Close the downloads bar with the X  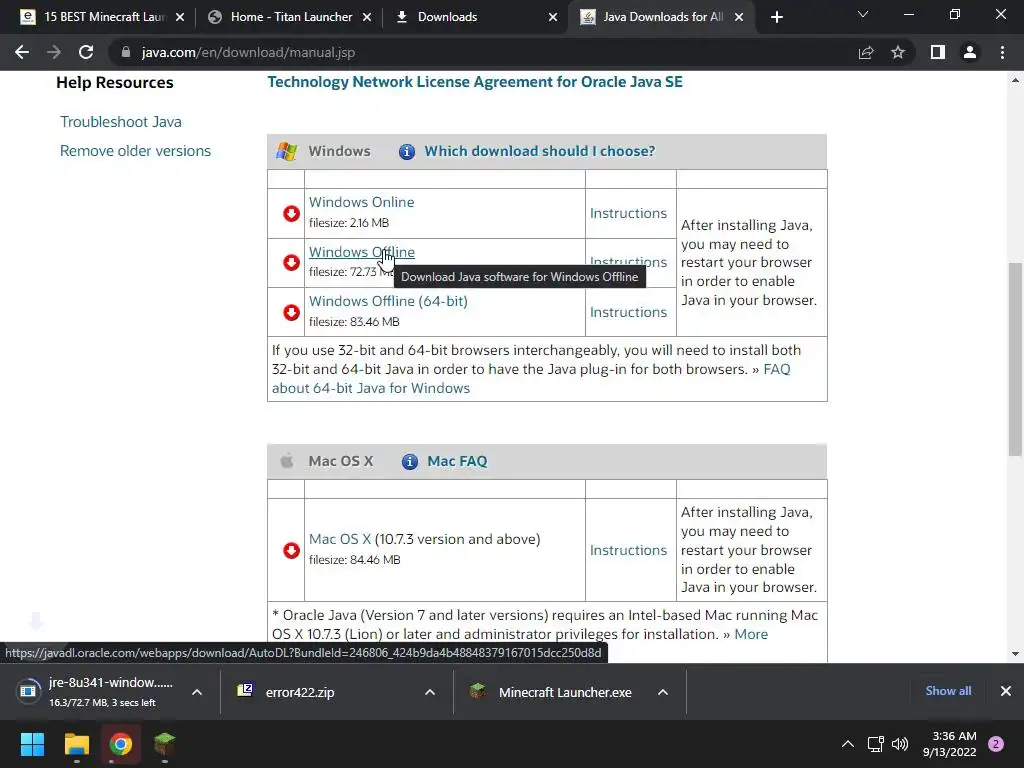1006,691
